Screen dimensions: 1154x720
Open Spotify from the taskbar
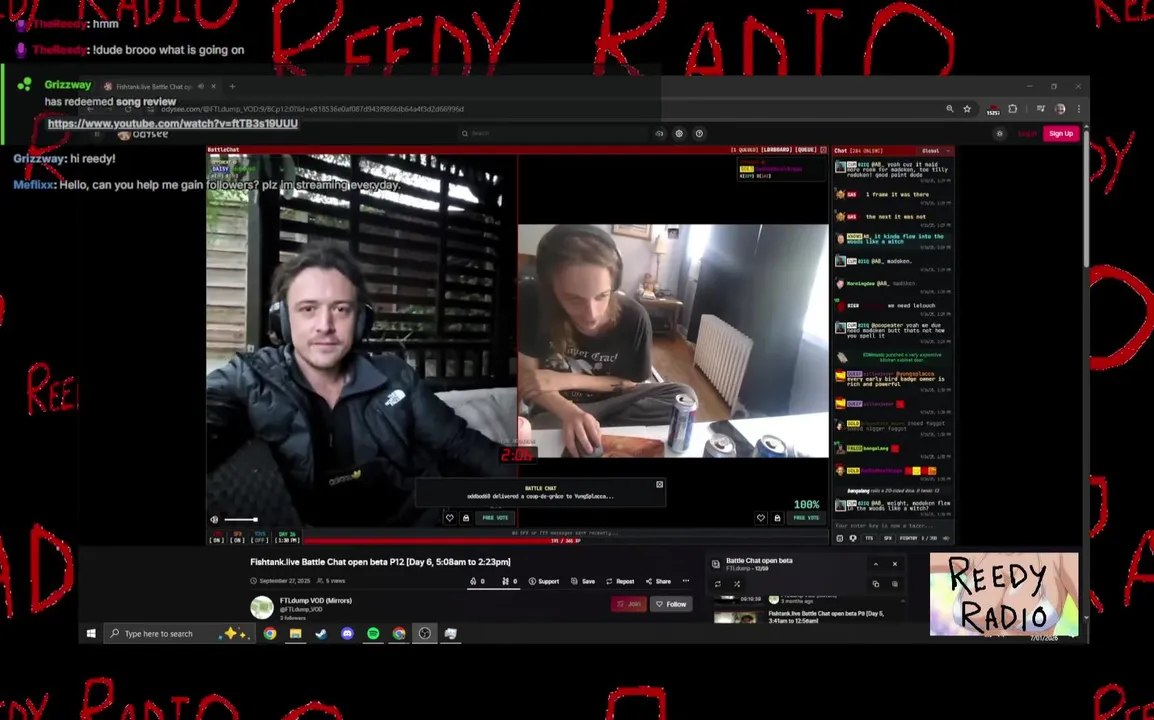(x=373, y=633)
